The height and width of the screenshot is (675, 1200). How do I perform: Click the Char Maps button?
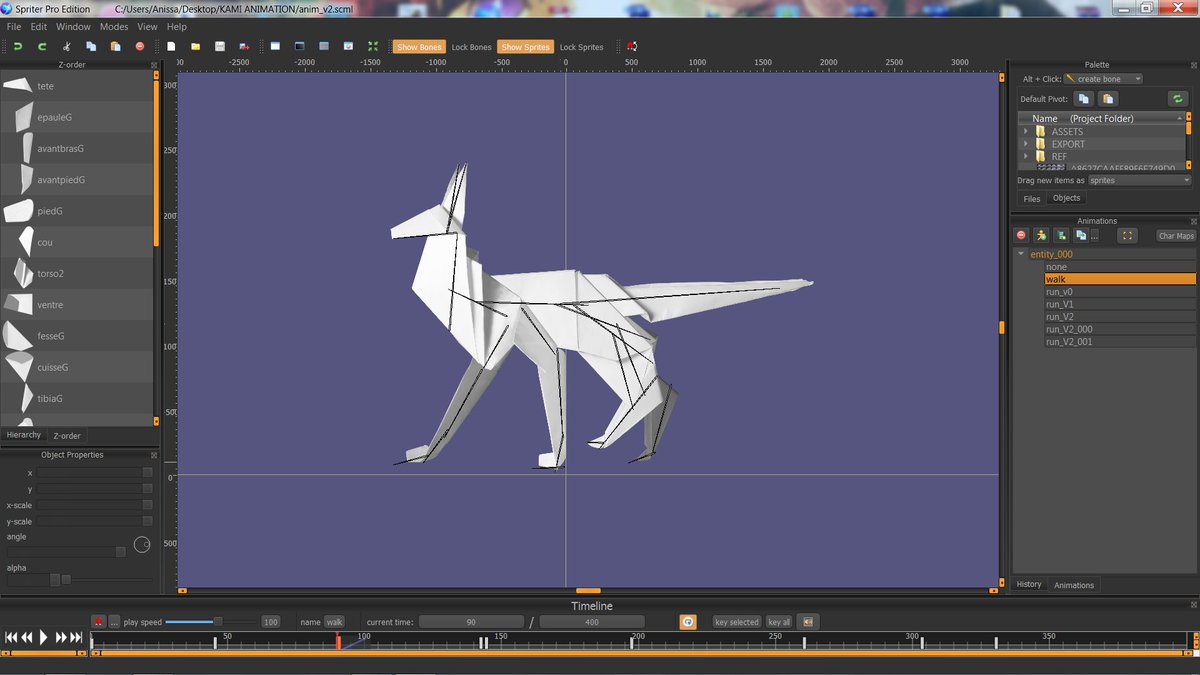click(1175, 235)
